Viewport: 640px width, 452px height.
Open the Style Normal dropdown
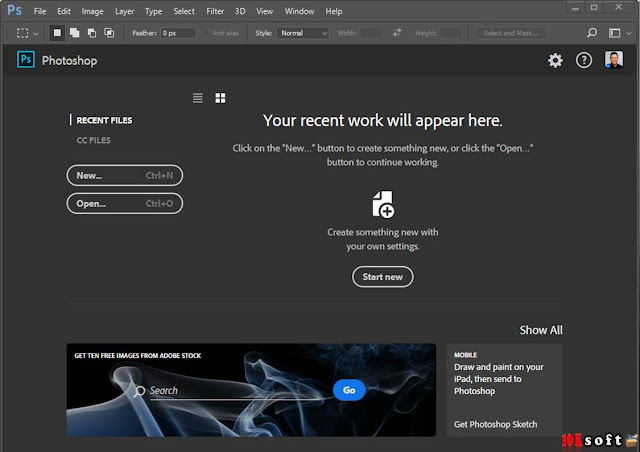point(303,33)
